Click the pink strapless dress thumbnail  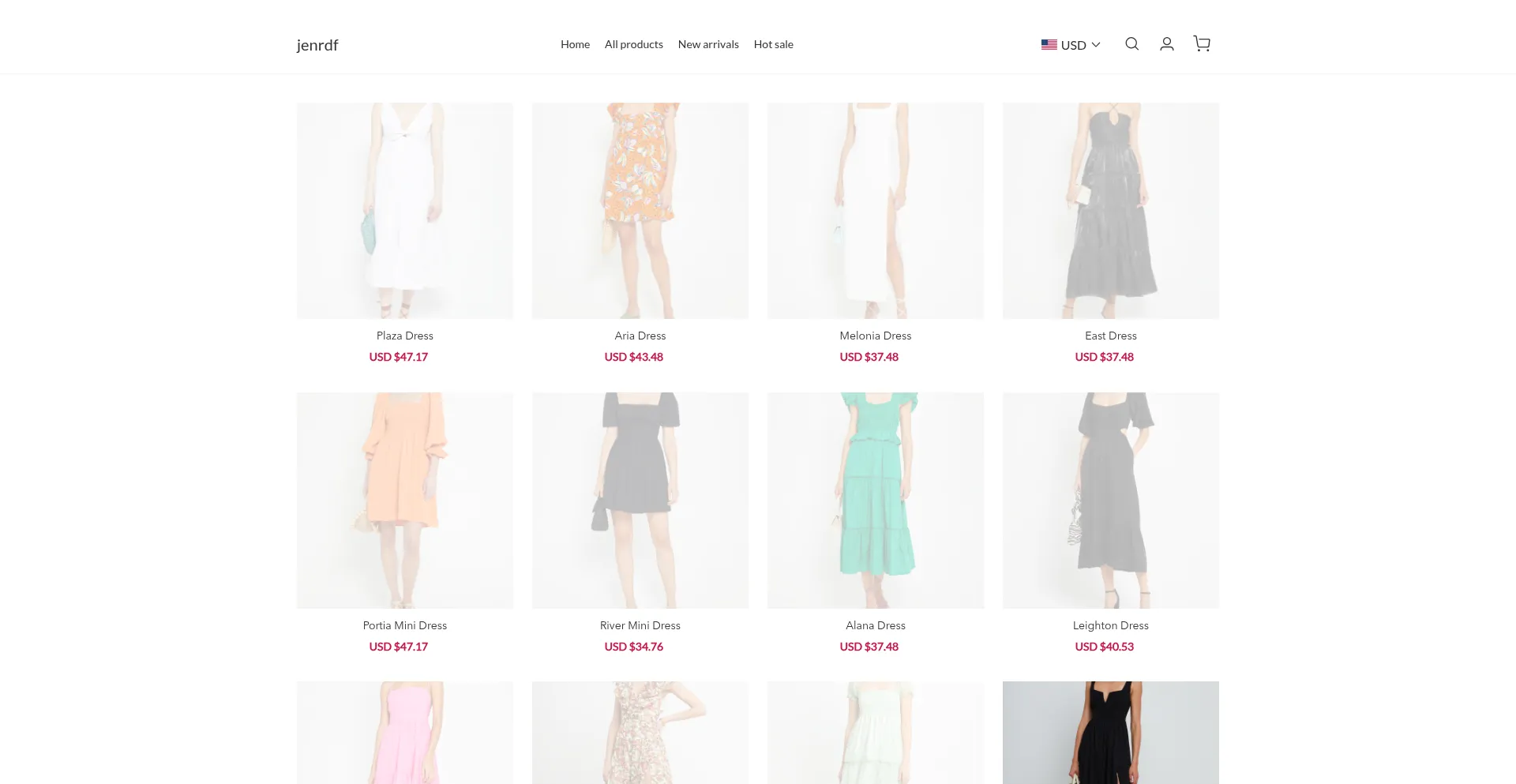click(404, 733)
